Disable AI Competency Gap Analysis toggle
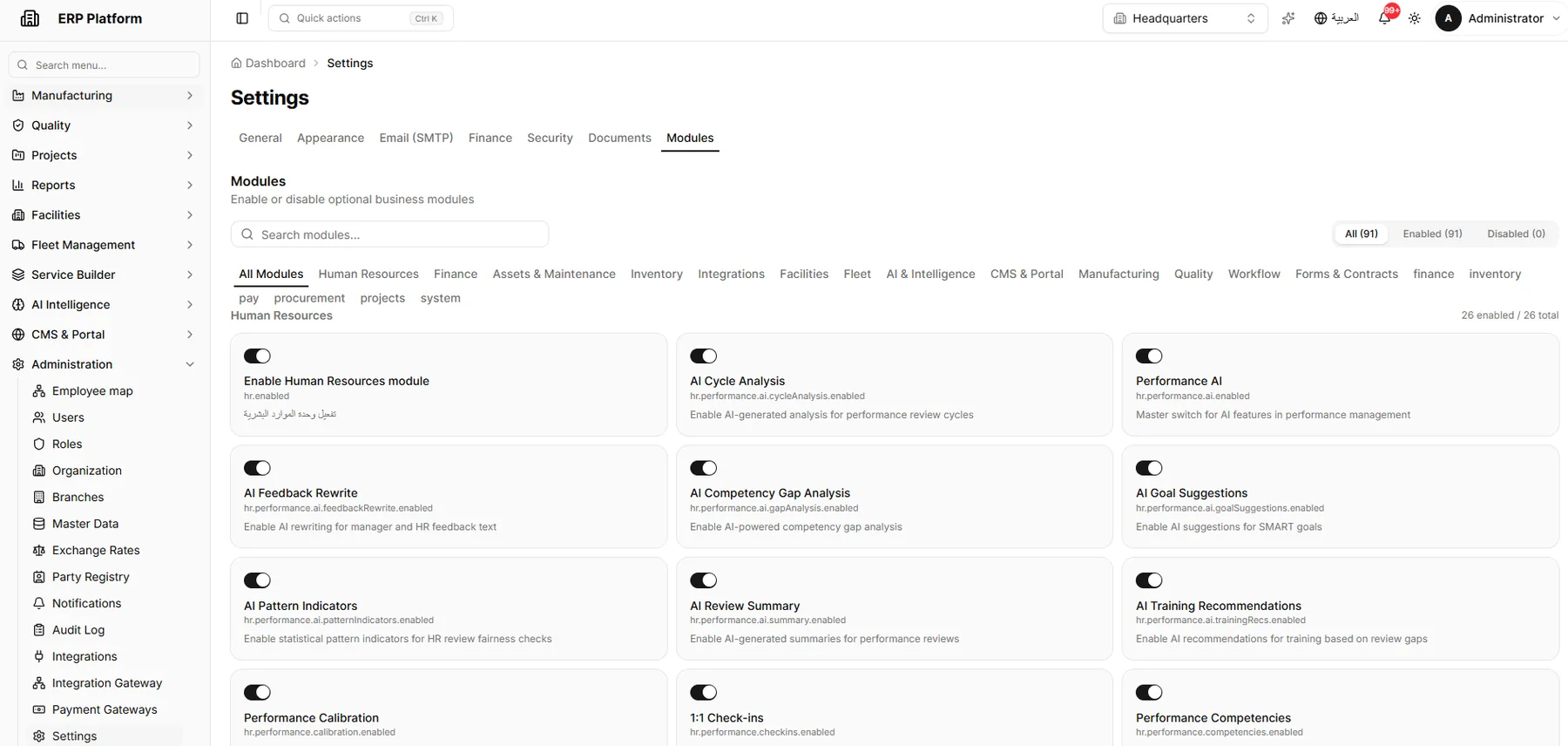Screen dimensions: 1568x746 click(703, 468)
